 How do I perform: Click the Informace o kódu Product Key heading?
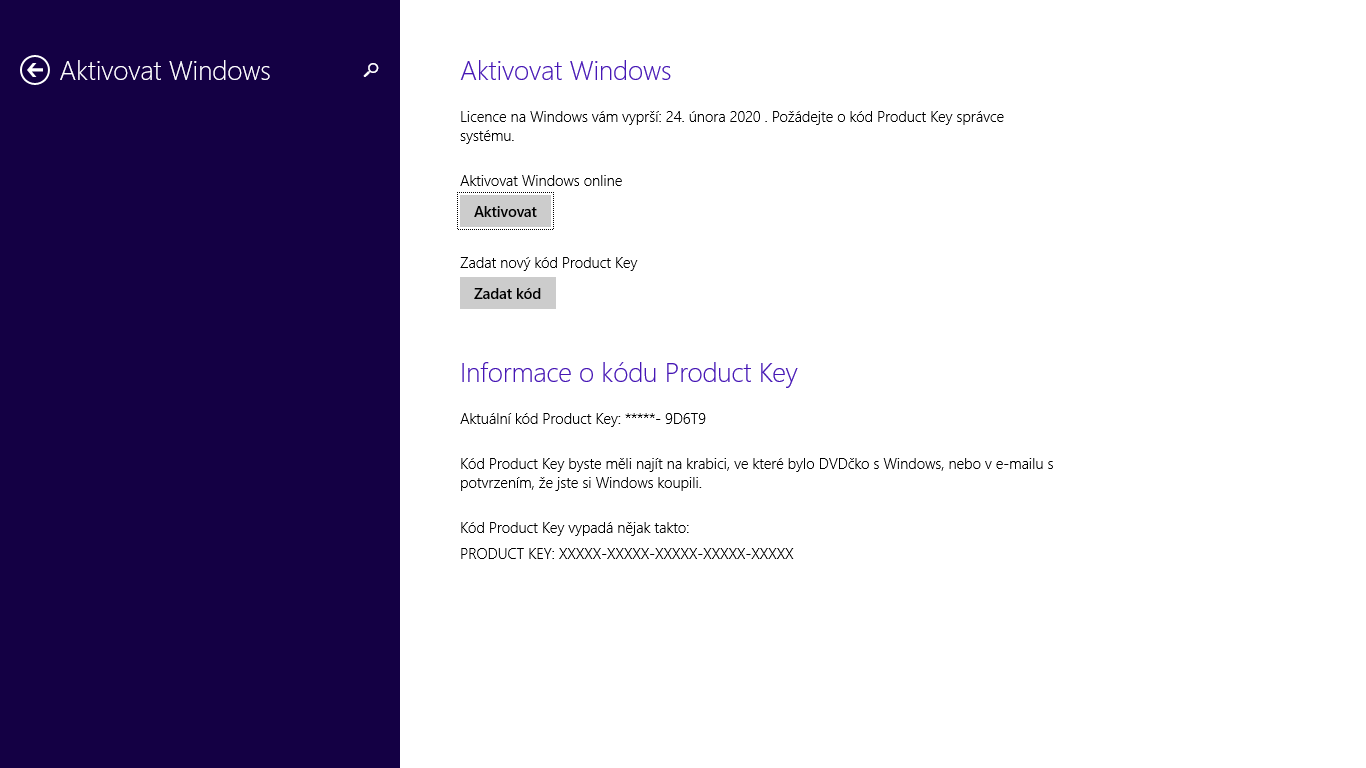coord(628,373)
